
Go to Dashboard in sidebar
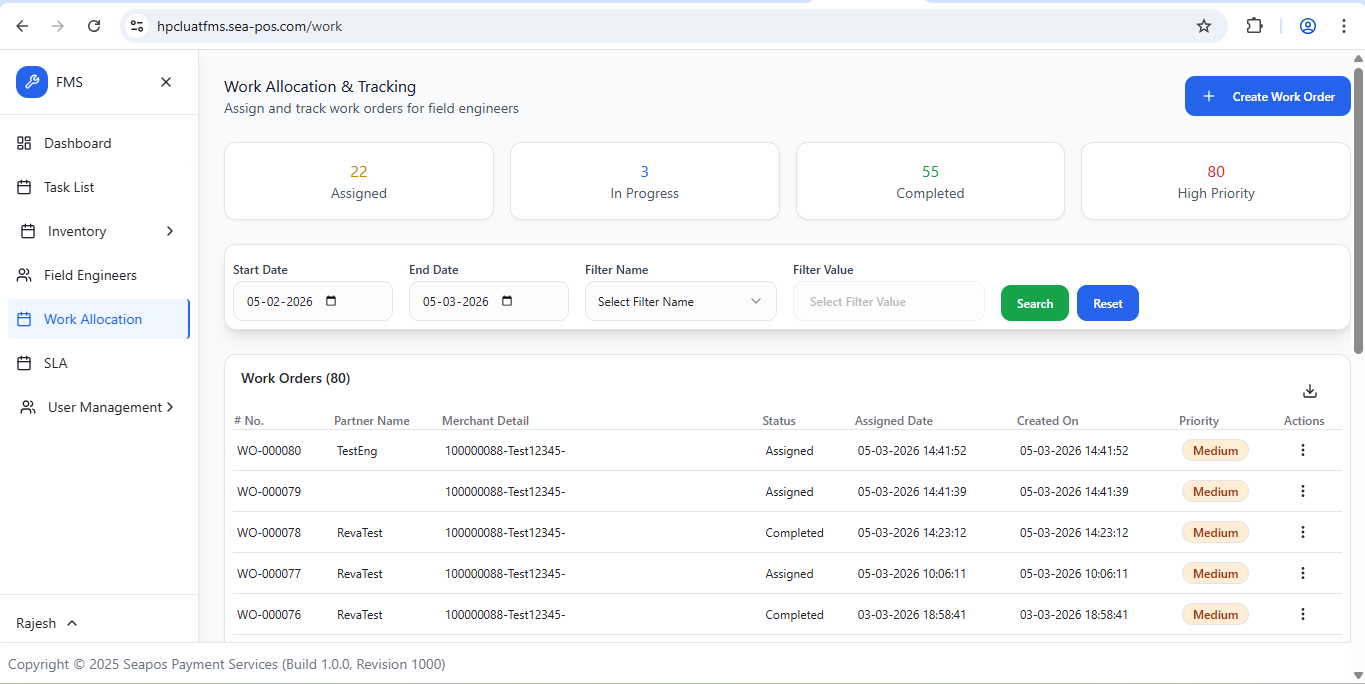pos(77,143)
